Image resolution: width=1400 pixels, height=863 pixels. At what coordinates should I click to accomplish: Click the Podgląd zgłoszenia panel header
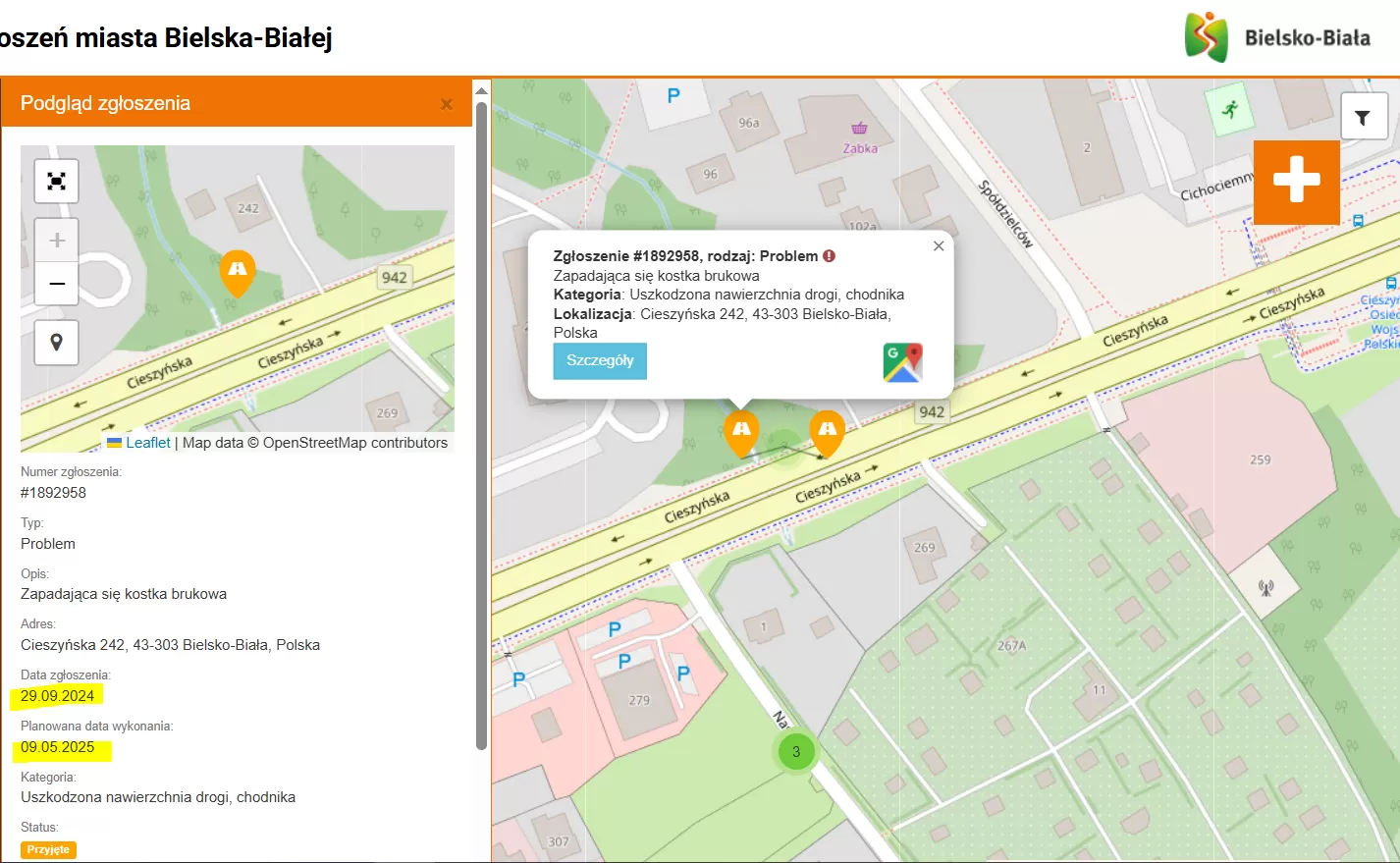pyautogui.click(x=236, y=103)
